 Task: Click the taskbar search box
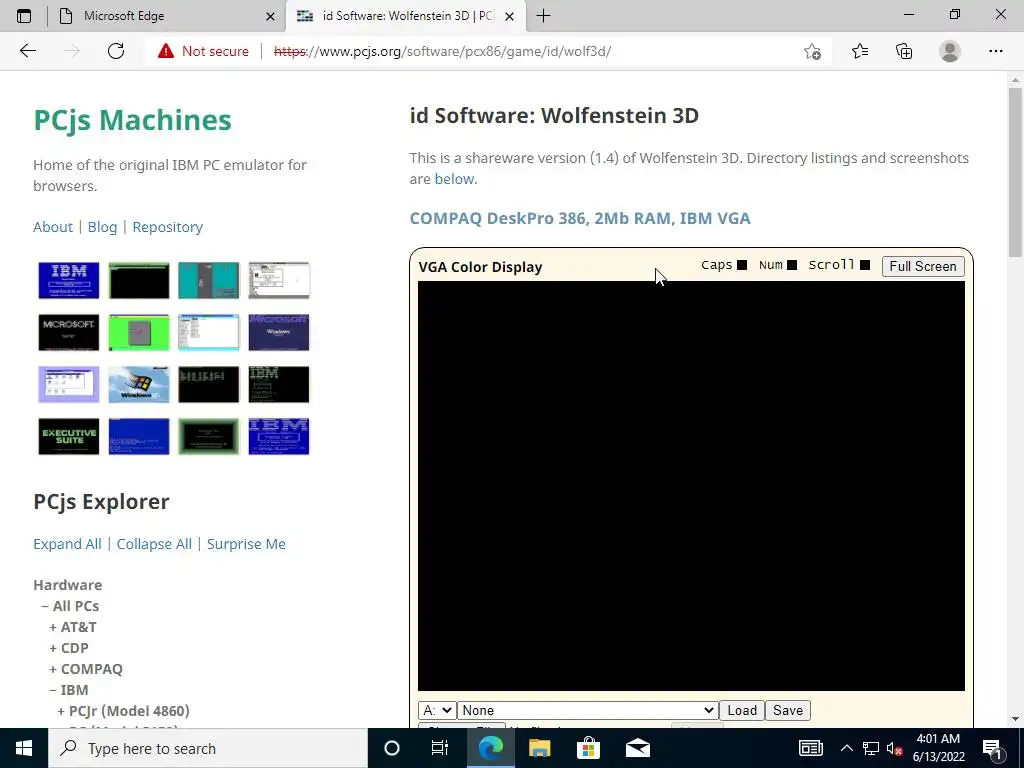pyautogui.click(x=208, y=748)
